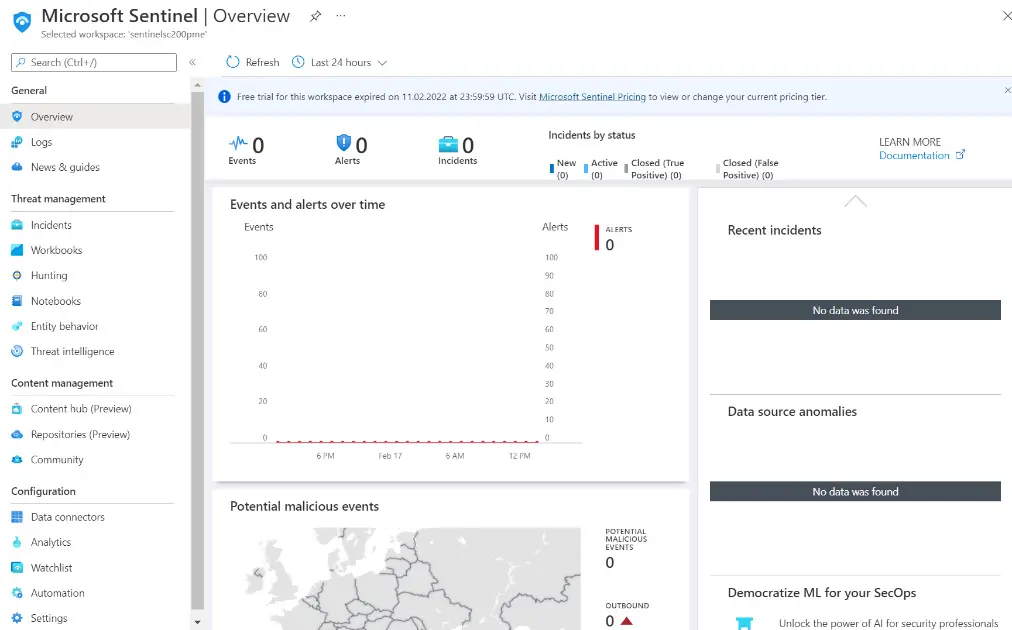1012x630 pixels.
Task: Click the Threat intelligence icon
Action: pos(17,351)
